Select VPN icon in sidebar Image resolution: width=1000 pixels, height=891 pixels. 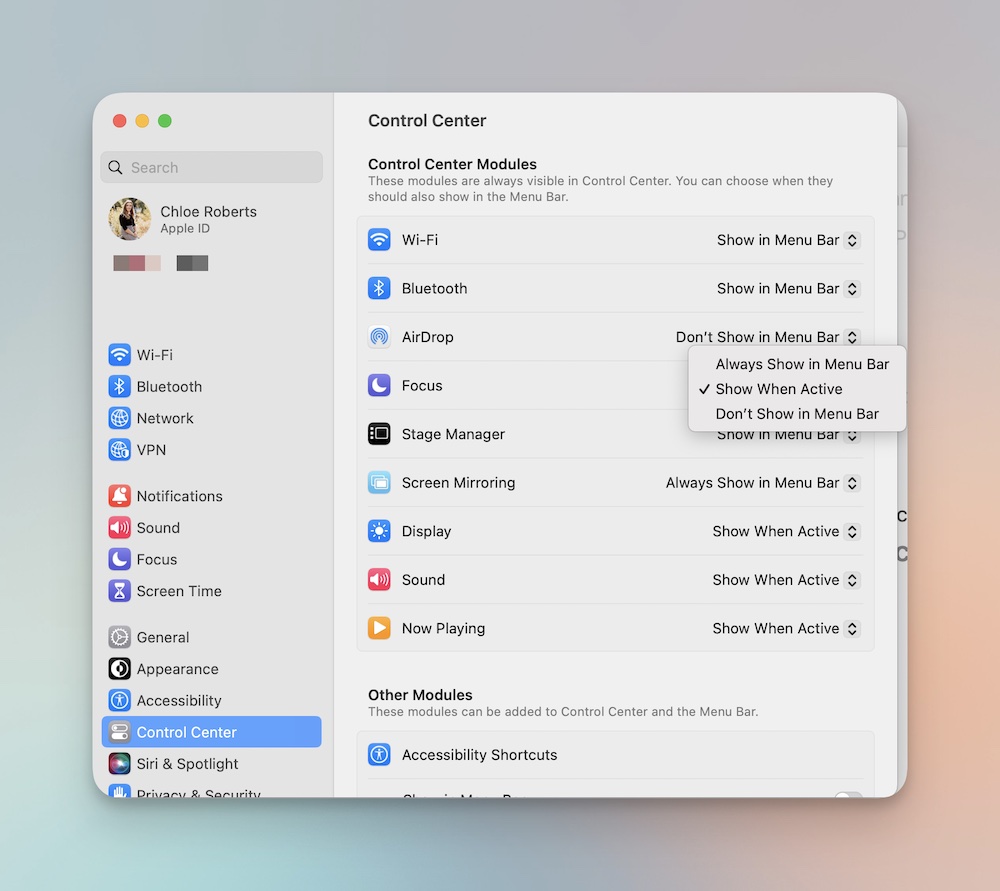coord(119,450)
